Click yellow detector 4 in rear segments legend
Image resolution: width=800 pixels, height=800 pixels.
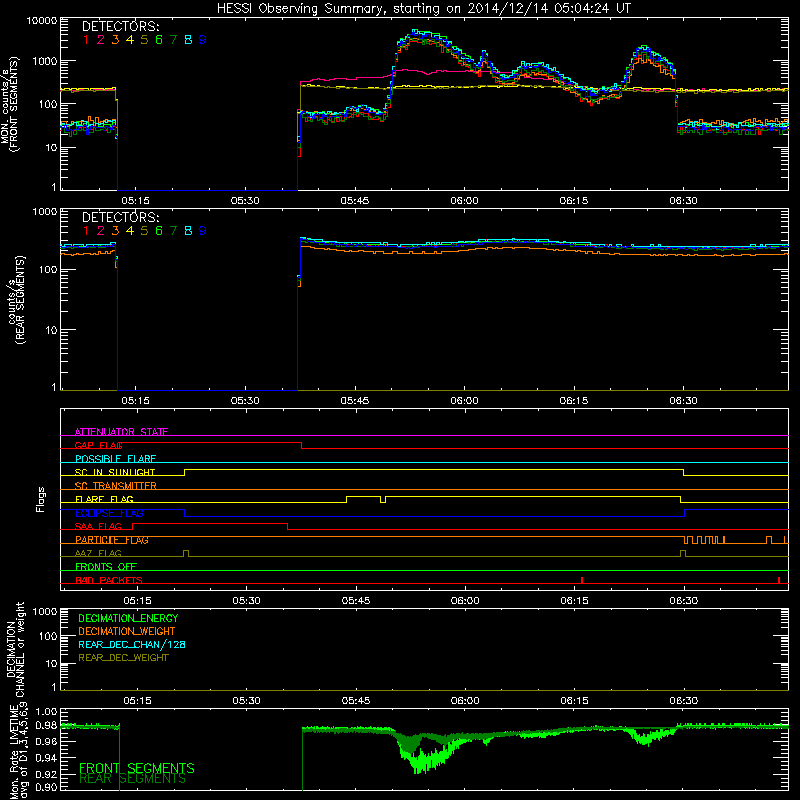pos(130,231)
